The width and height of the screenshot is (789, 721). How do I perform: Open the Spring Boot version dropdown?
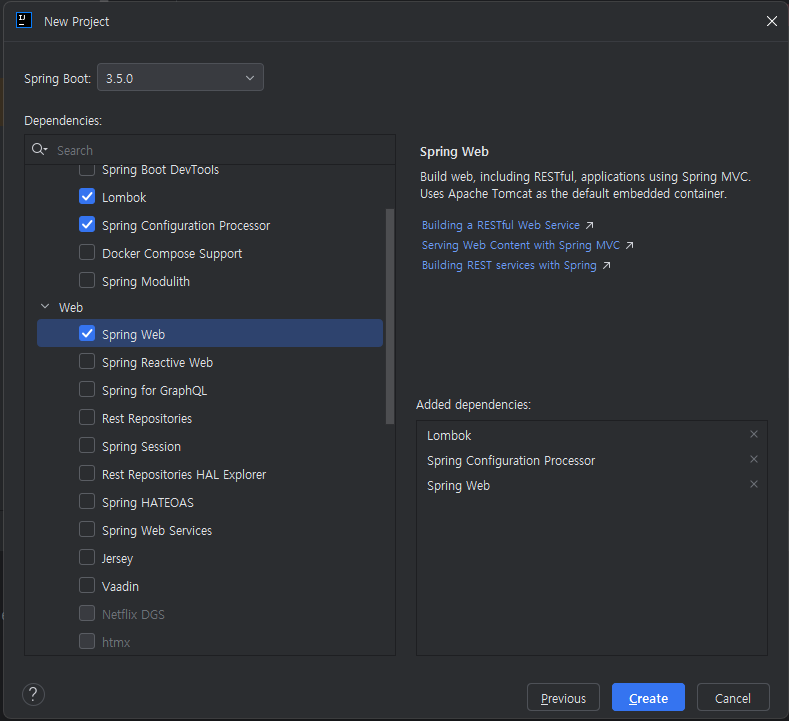click(x=180, y=77)
